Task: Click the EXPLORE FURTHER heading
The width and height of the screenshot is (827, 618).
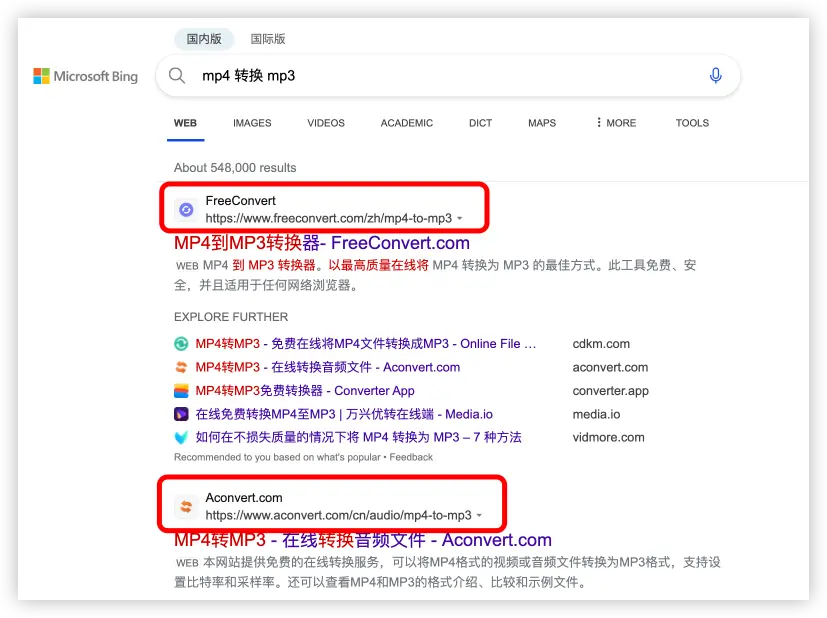Action: pos(231,317)
